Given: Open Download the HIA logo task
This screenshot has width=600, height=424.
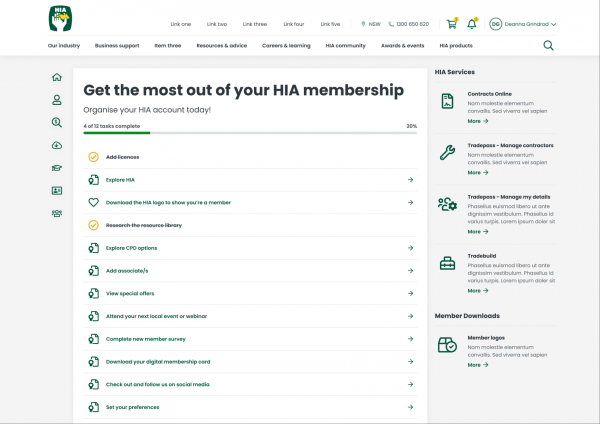Looking at the screenshot, I should point(250,202).
